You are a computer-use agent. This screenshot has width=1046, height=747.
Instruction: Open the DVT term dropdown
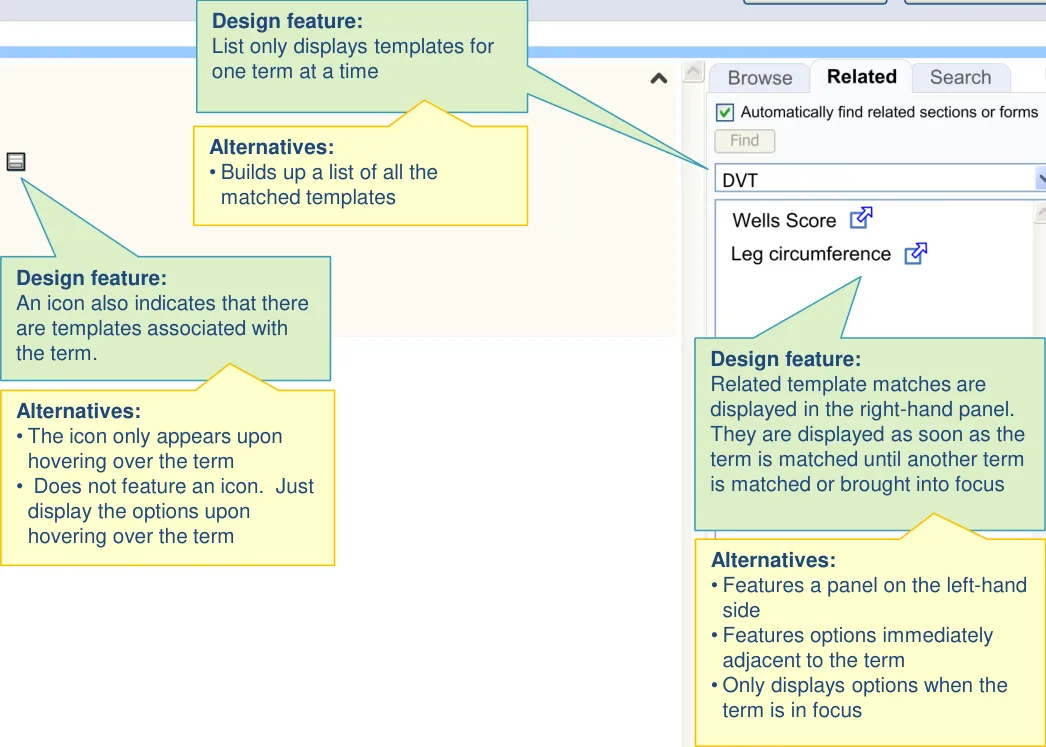[1039, 180]
